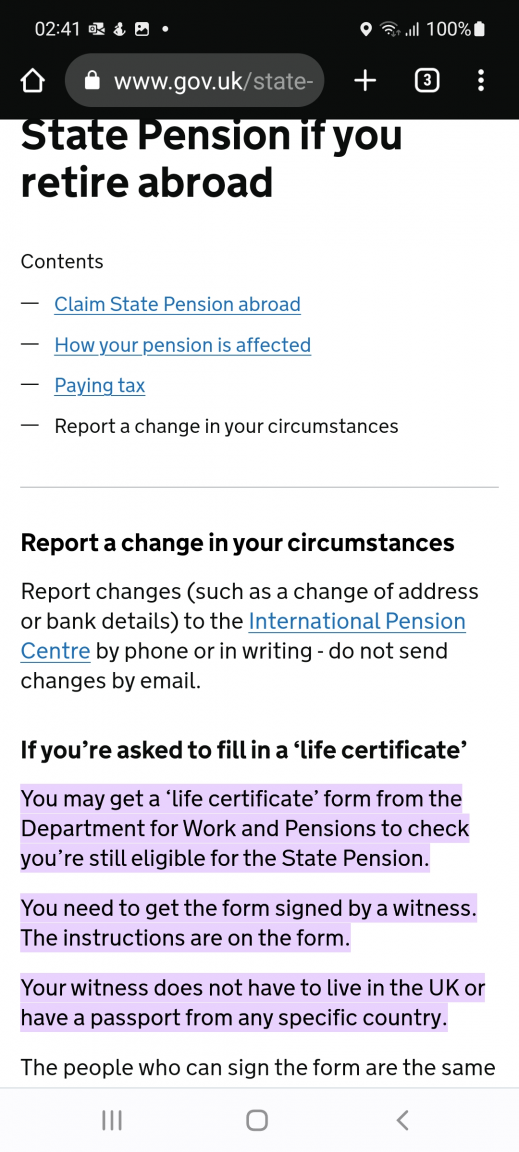Screen dimensions: 519x1152
Task: Tap the battery indicator in status bar
Action: (480, 29)
